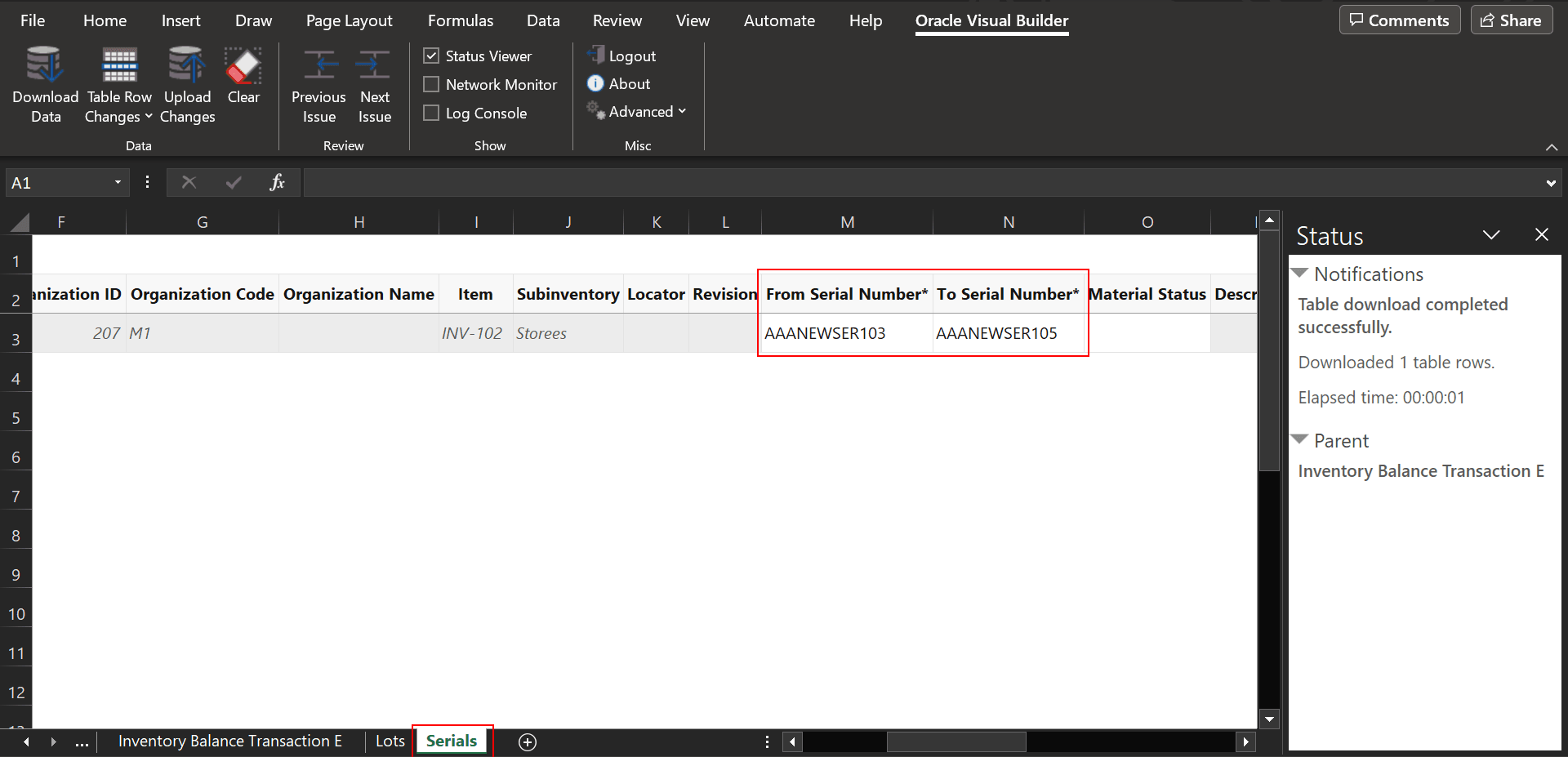Viewport: 1568px width, 757px height.
Task: Click the vertical scrollbar down arrow
Action: [x=1269, y=719]
